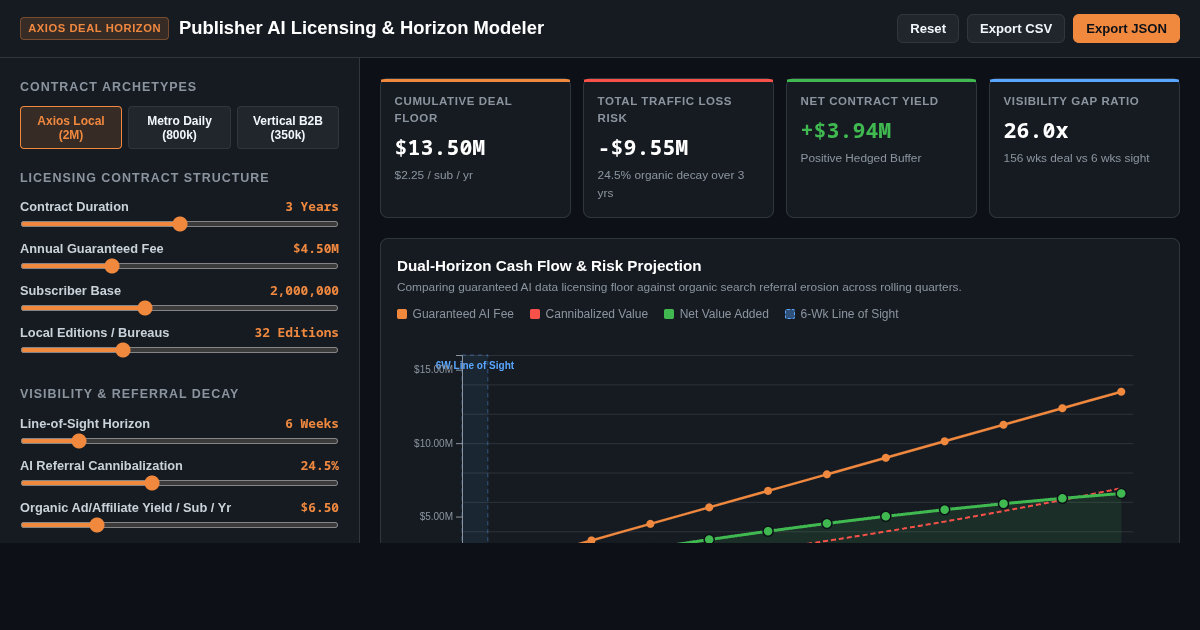Click the Licensing Contract Structure heading

[x=145, y=178]
